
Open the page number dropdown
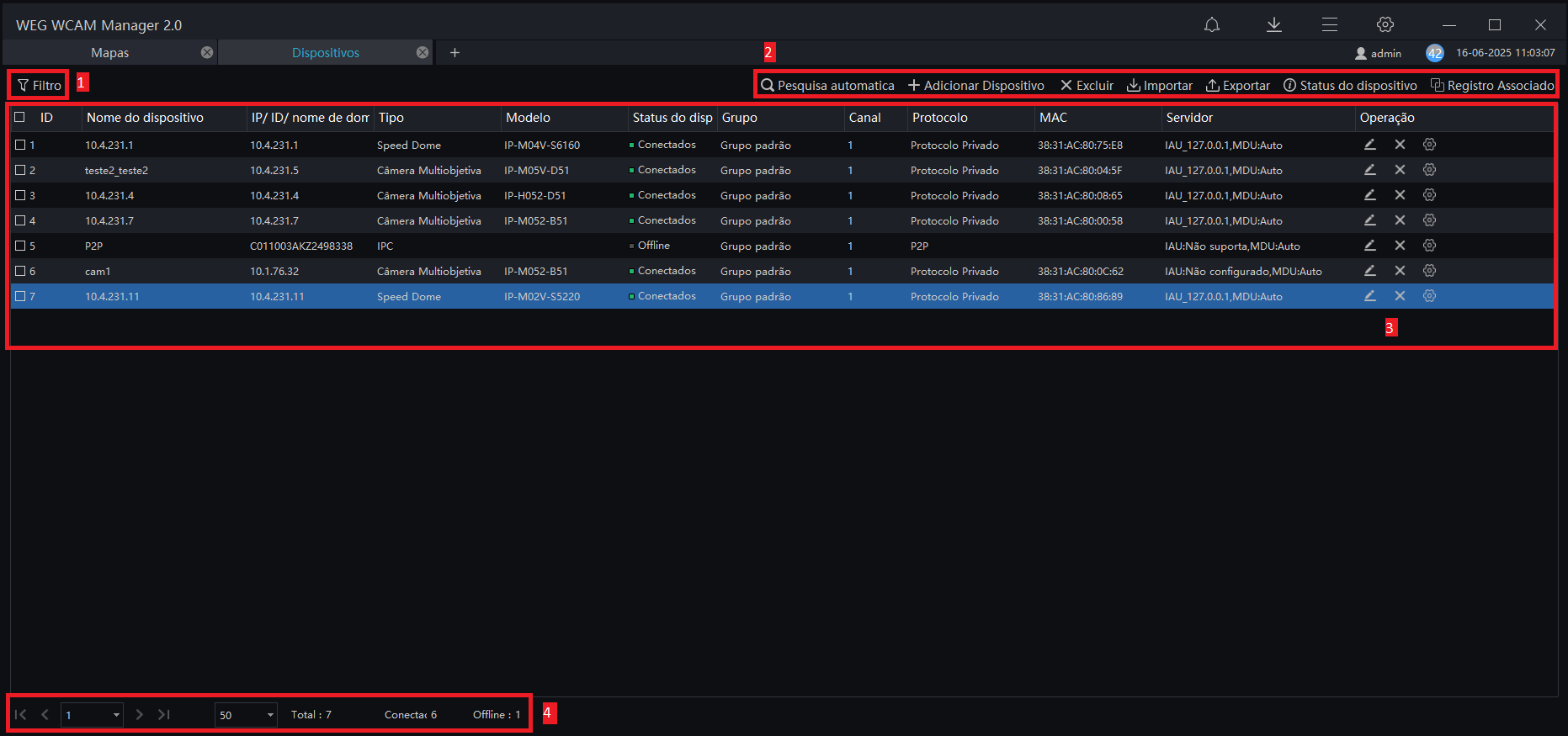92,715
